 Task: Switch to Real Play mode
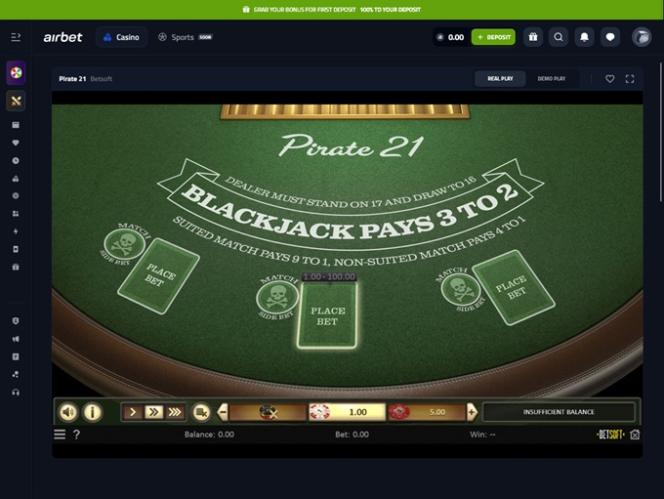[500, 79]
